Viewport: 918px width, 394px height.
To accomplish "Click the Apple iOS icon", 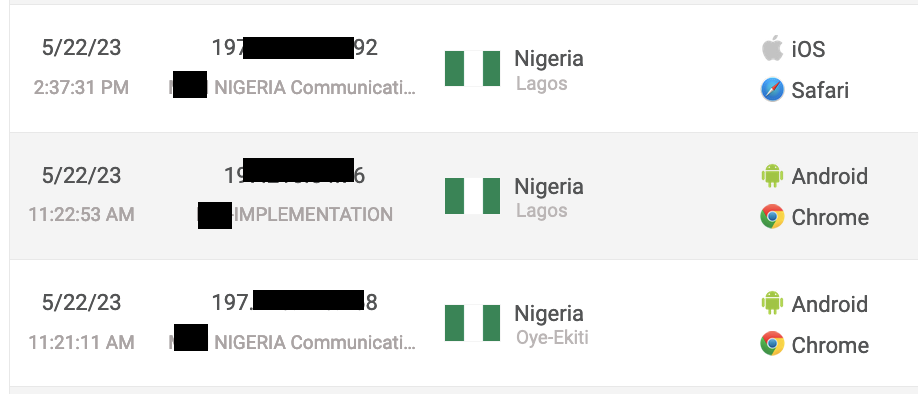I will [x=772, y=48].
